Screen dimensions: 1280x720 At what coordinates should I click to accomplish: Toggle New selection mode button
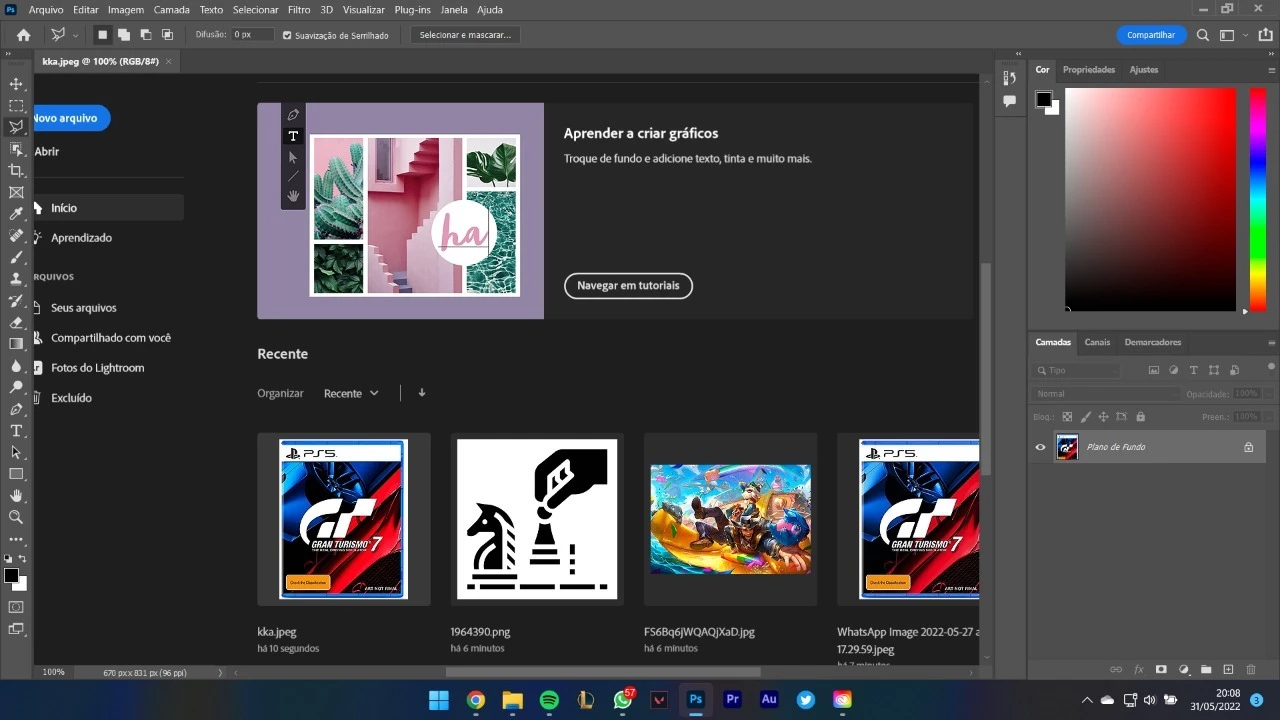pos(102,35)
